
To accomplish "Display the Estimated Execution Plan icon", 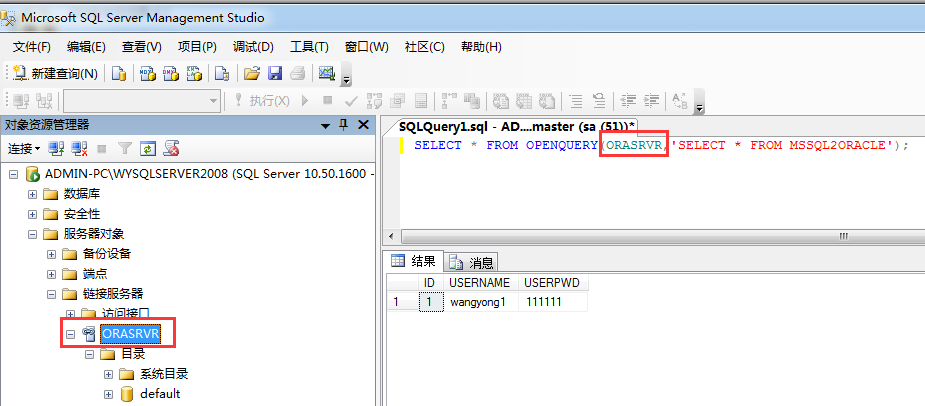I will click(x=375, y=101).
